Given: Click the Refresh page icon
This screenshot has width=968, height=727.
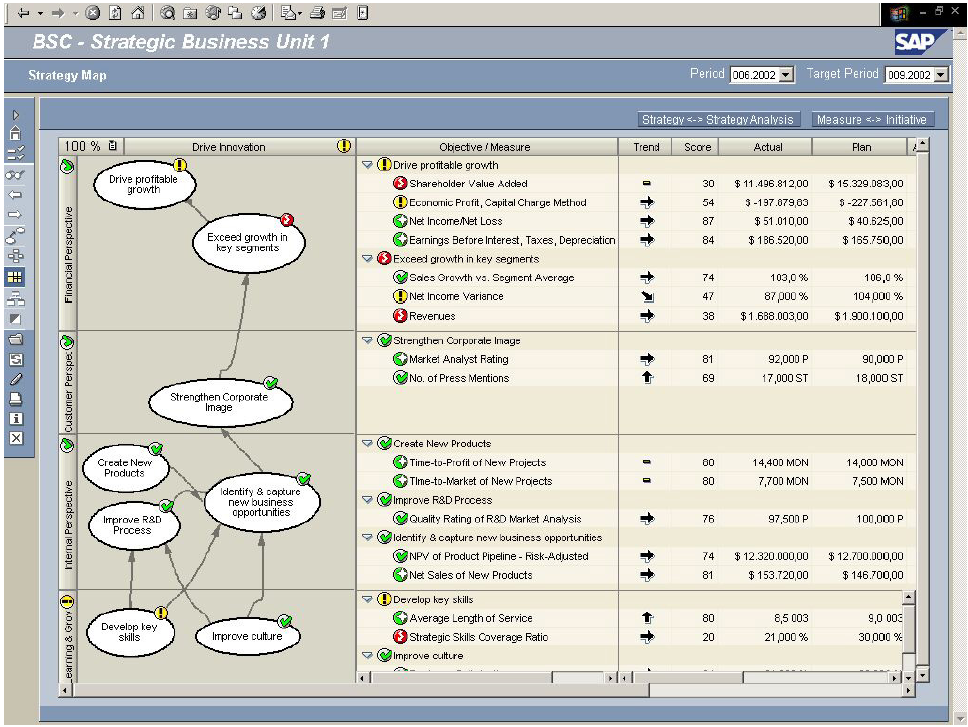Looking at the screenshot, I should pos(115,13).
